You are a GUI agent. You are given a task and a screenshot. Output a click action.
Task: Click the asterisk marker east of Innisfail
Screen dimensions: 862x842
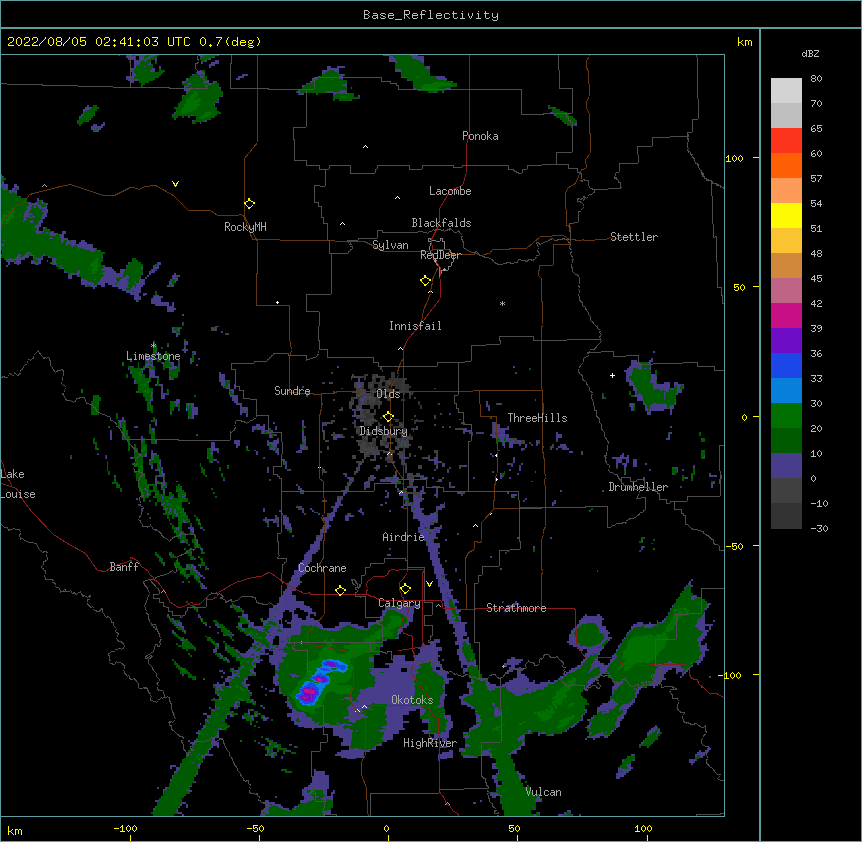coord(502,303)
